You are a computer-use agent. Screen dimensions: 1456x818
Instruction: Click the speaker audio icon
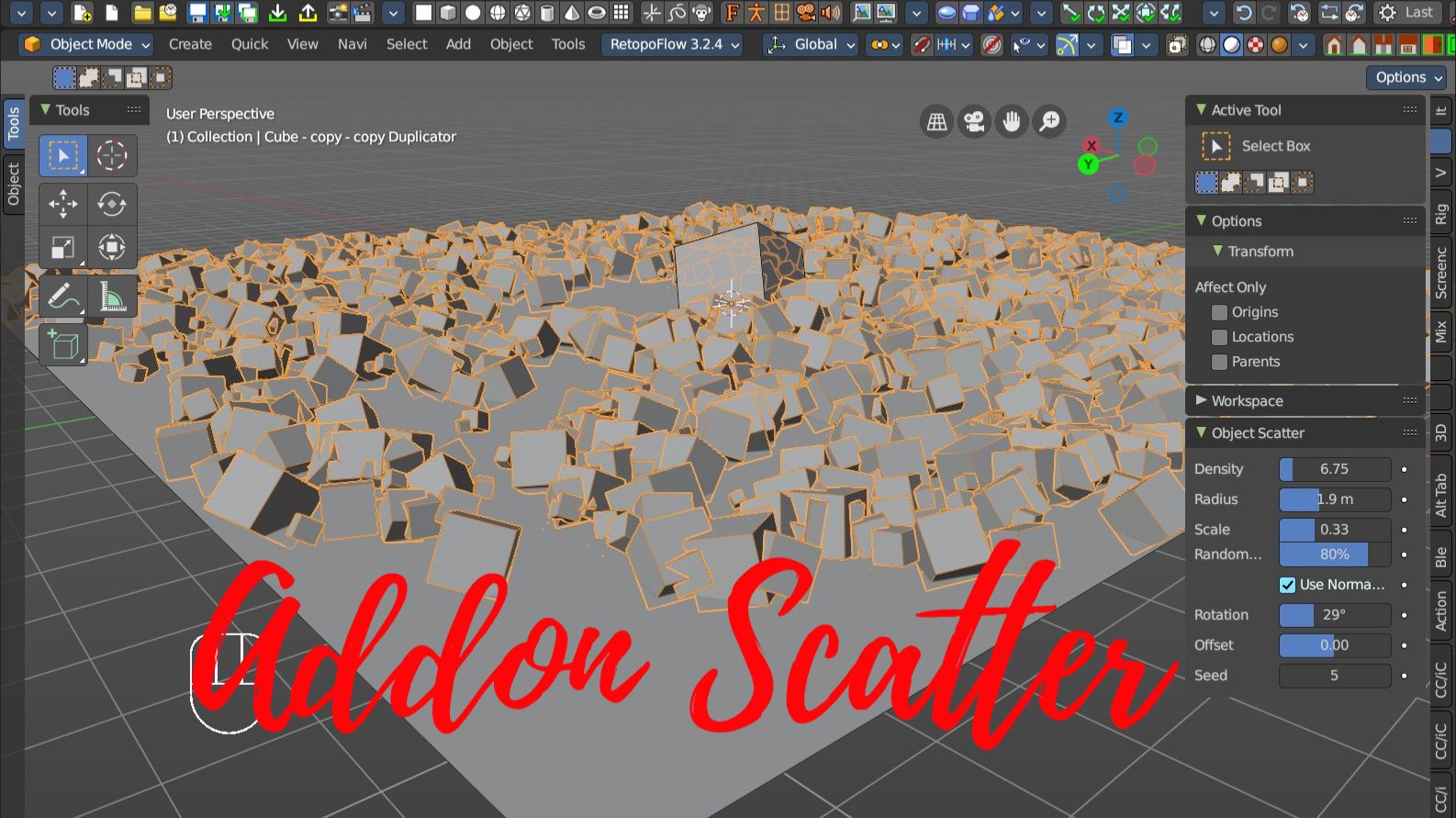click(x=831, y=13)
